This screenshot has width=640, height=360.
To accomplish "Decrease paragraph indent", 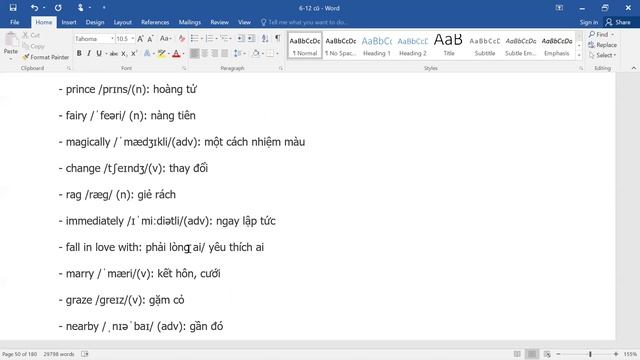I will (x=241, y=38).
